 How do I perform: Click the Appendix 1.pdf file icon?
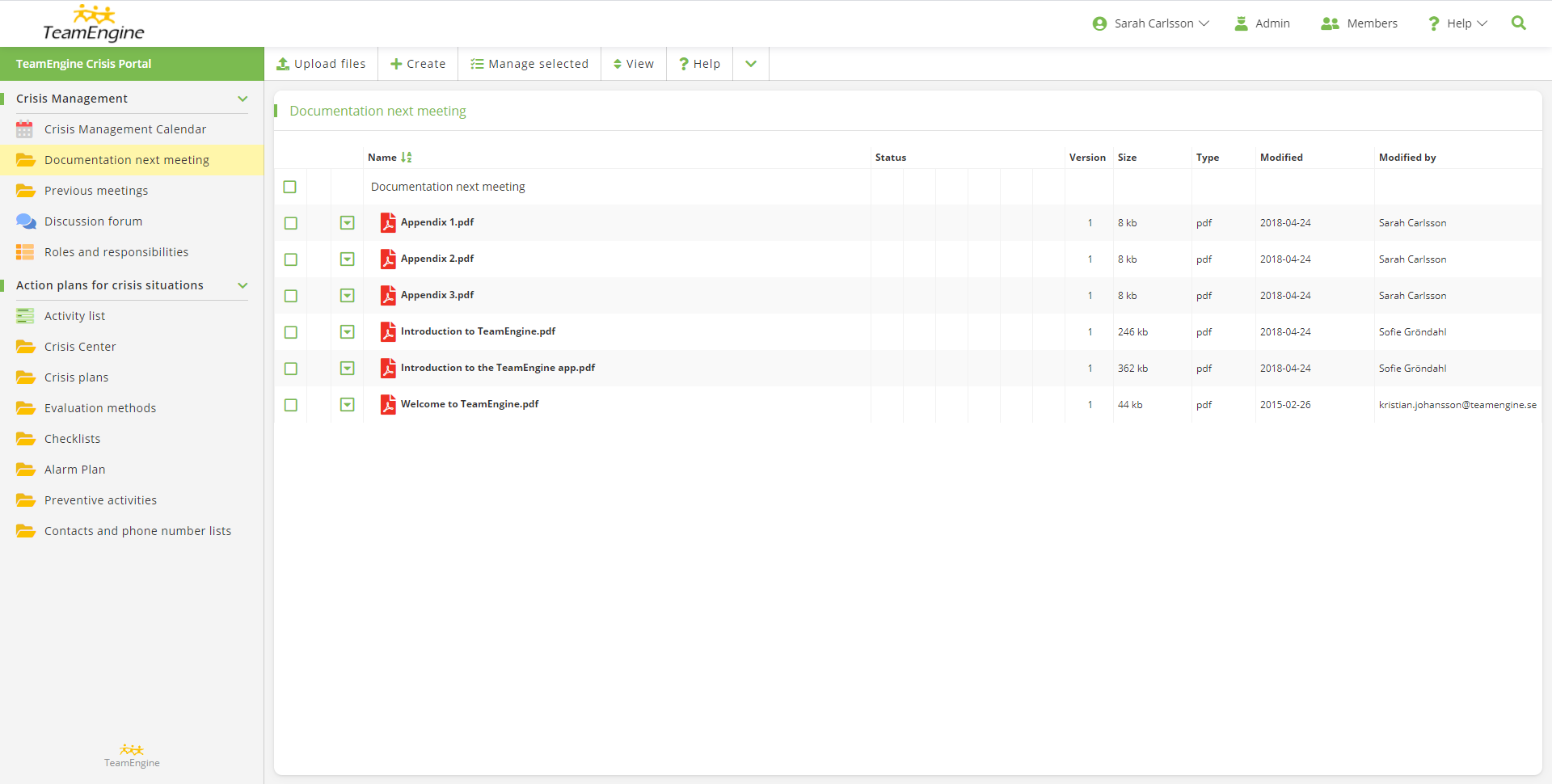[x=388, y=222]
